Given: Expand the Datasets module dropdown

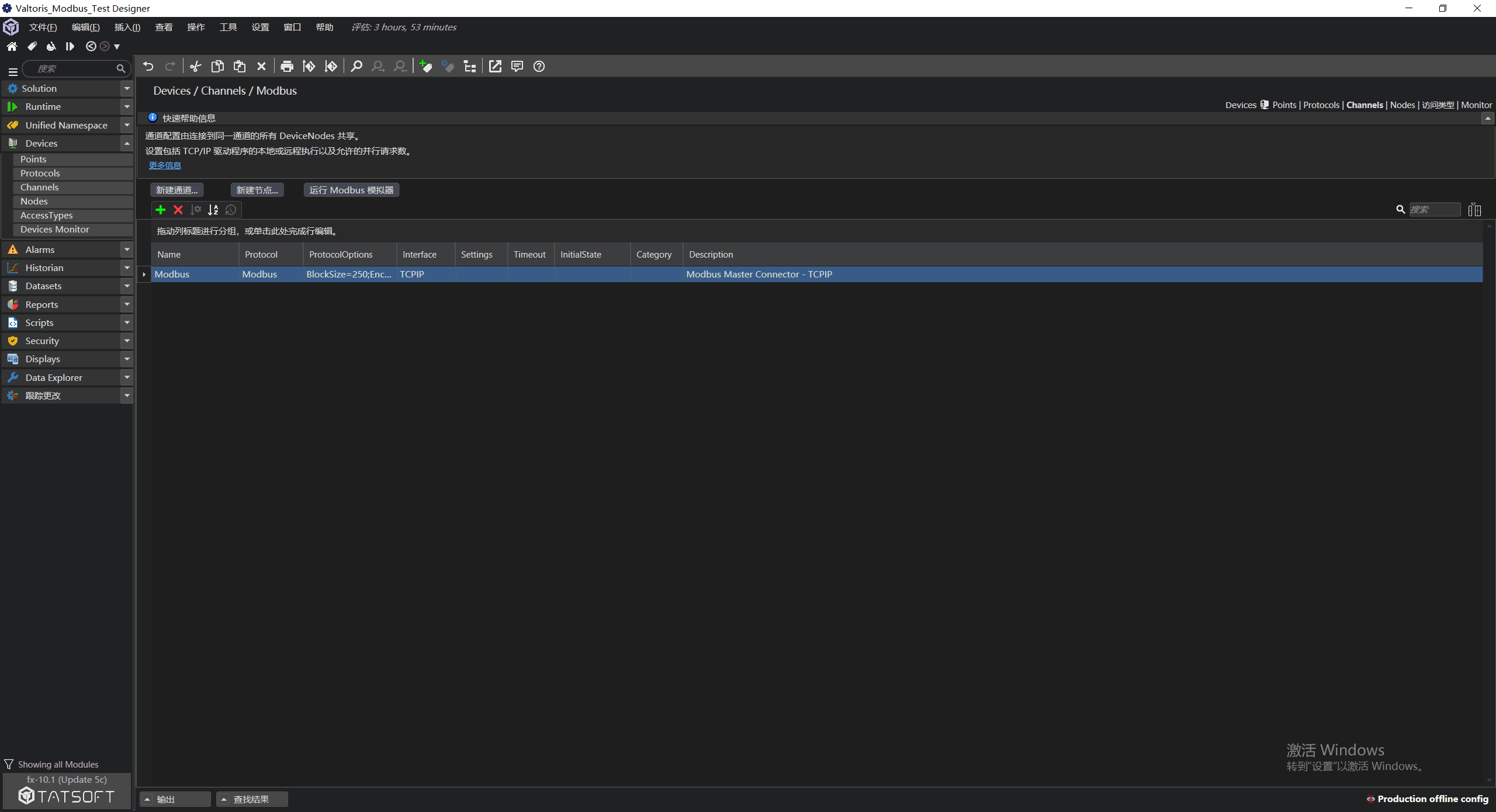Looking at the screenshot, I should point(127,286).
